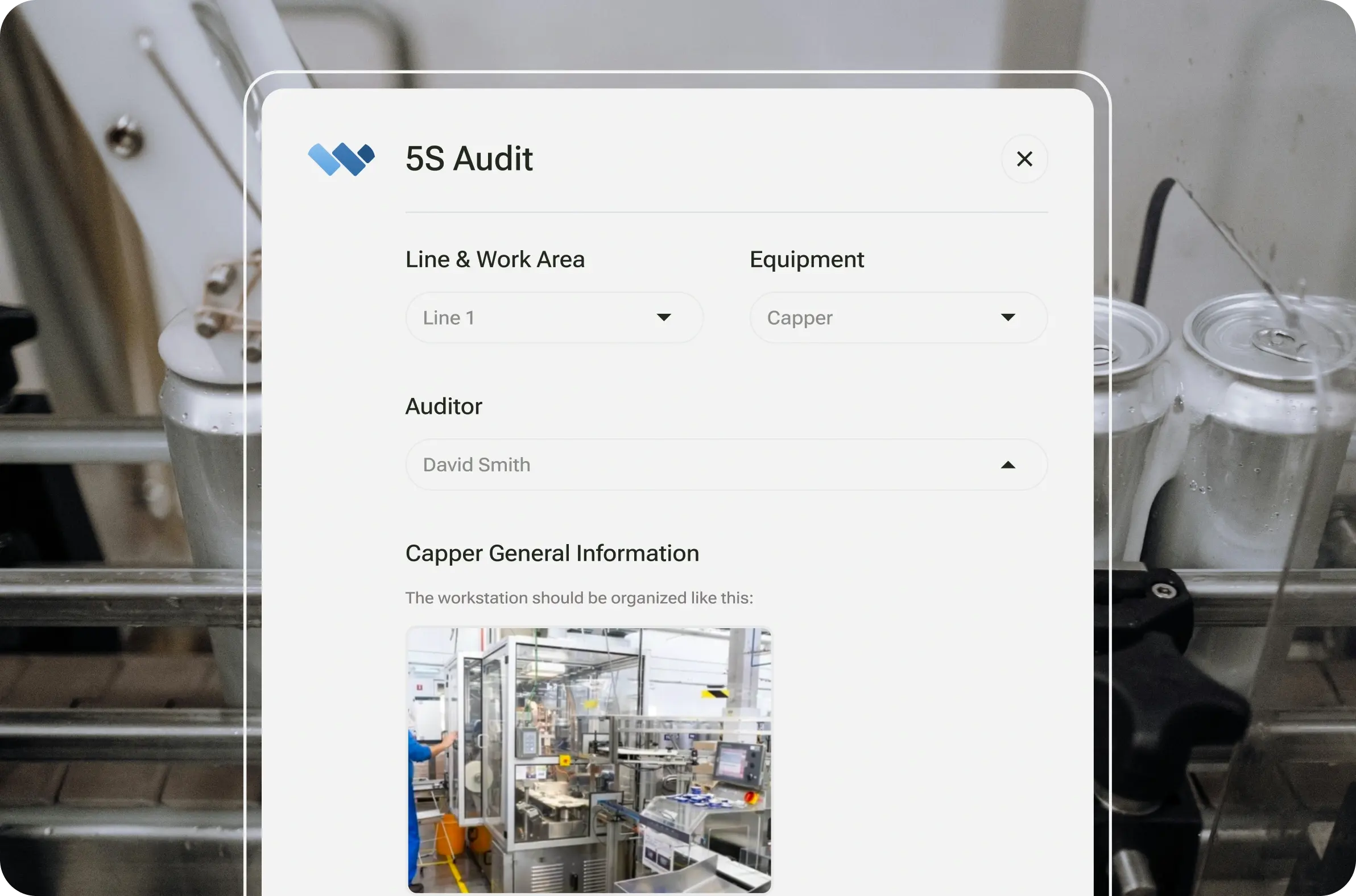Open the workstation reference photo
This screenshot has width=1356, height=896.
[589, 760]
